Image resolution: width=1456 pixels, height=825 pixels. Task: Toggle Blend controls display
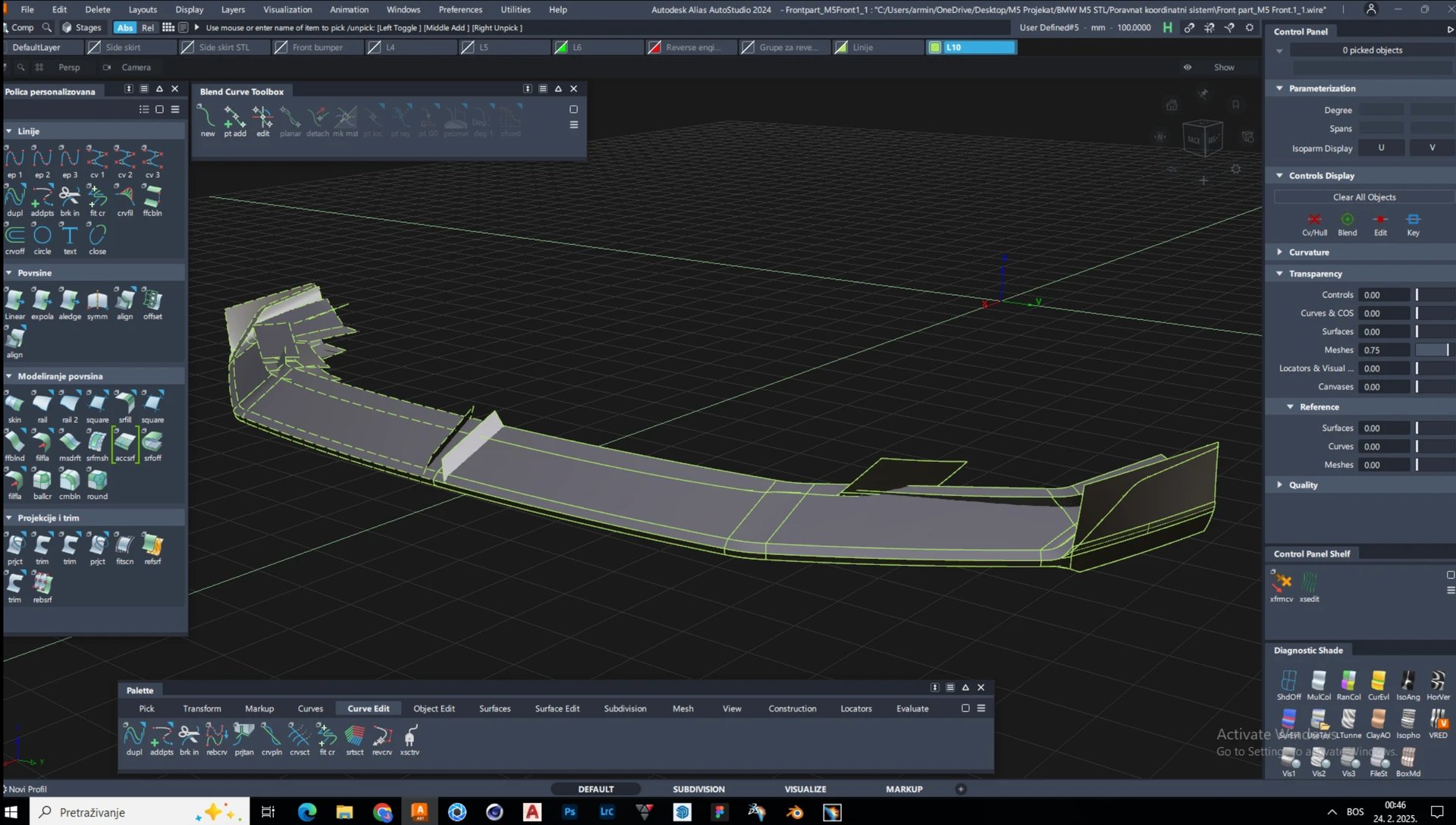1348,220
